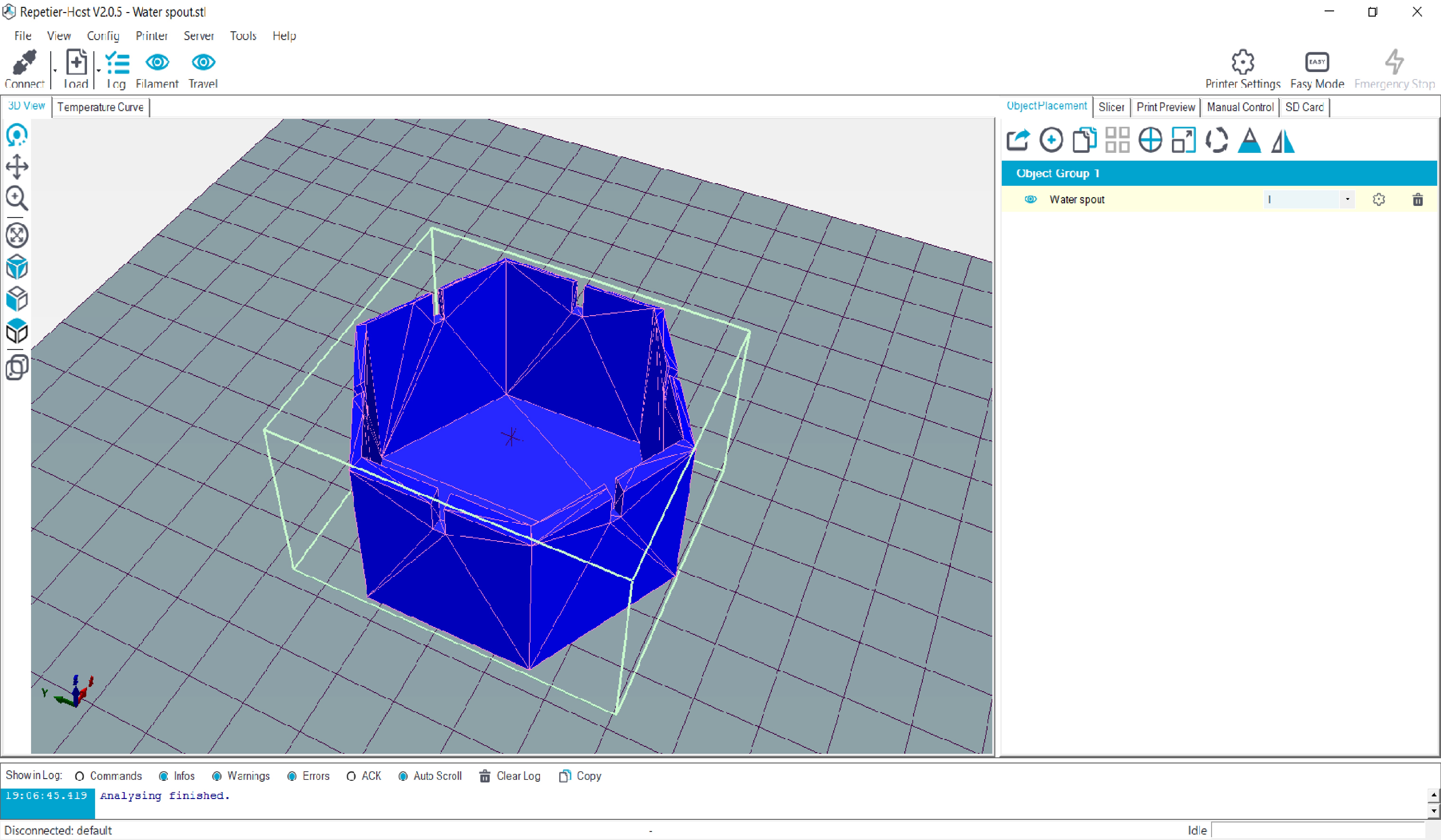Viewport: 1441px width, 840px height.
Task: Toggle Commands in log filter
Action: tap(109, 776)
